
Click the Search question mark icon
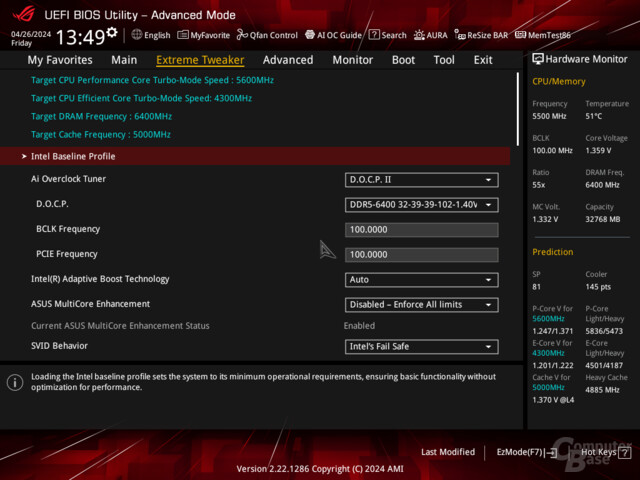coord(374,35)
